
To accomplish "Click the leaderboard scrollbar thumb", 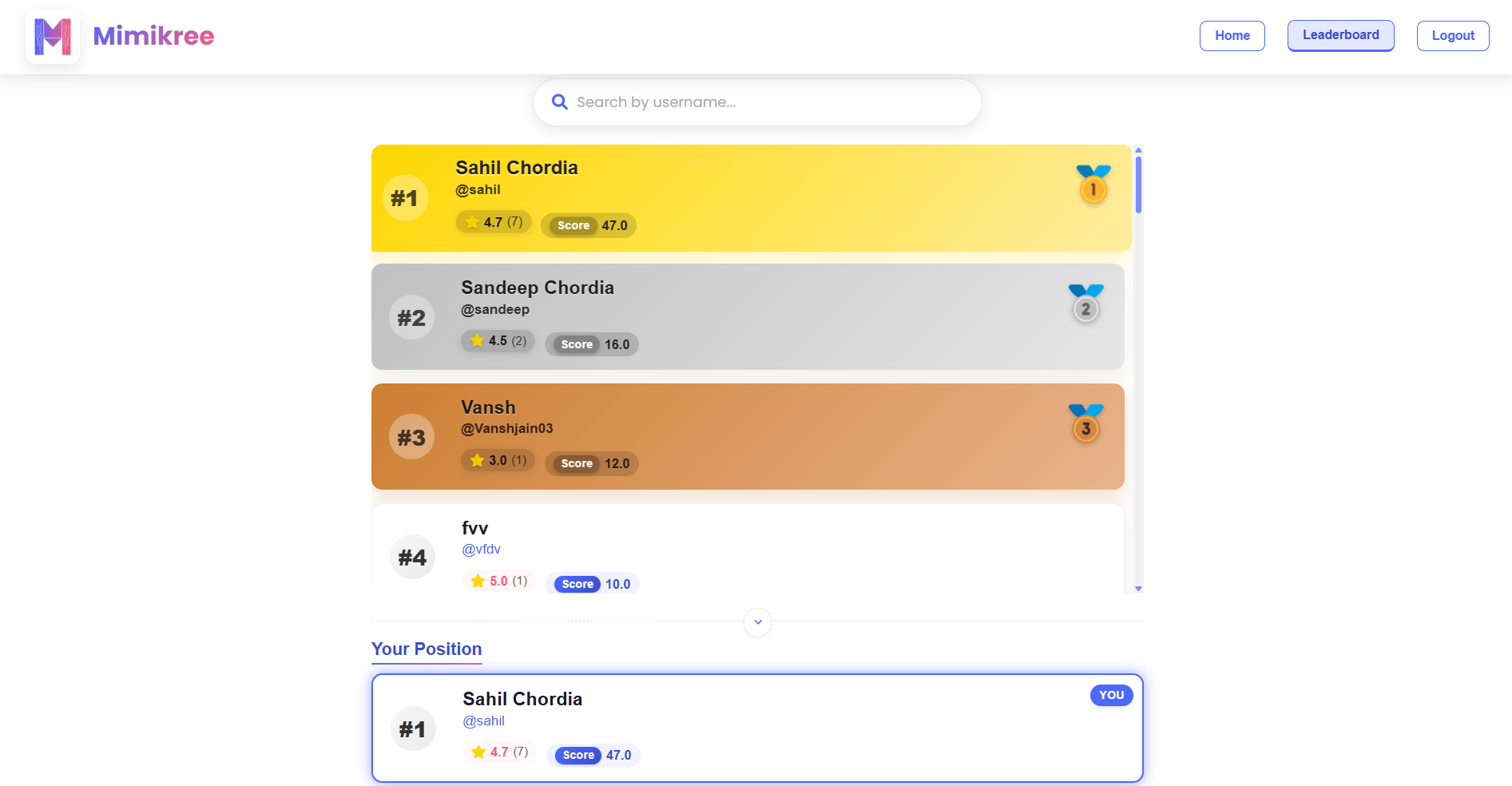I will (1138, 185).
